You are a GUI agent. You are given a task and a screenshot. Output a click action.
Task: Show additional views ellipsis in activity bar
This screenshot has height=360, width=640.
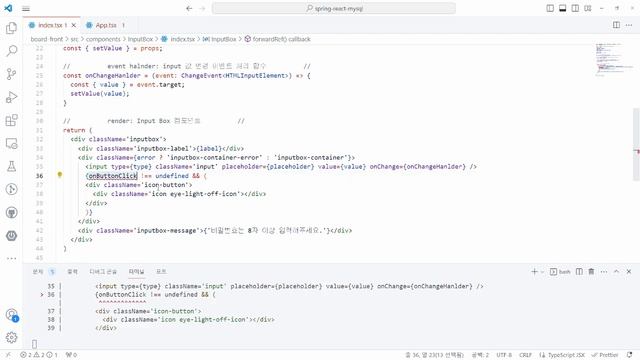coord(11,258)
